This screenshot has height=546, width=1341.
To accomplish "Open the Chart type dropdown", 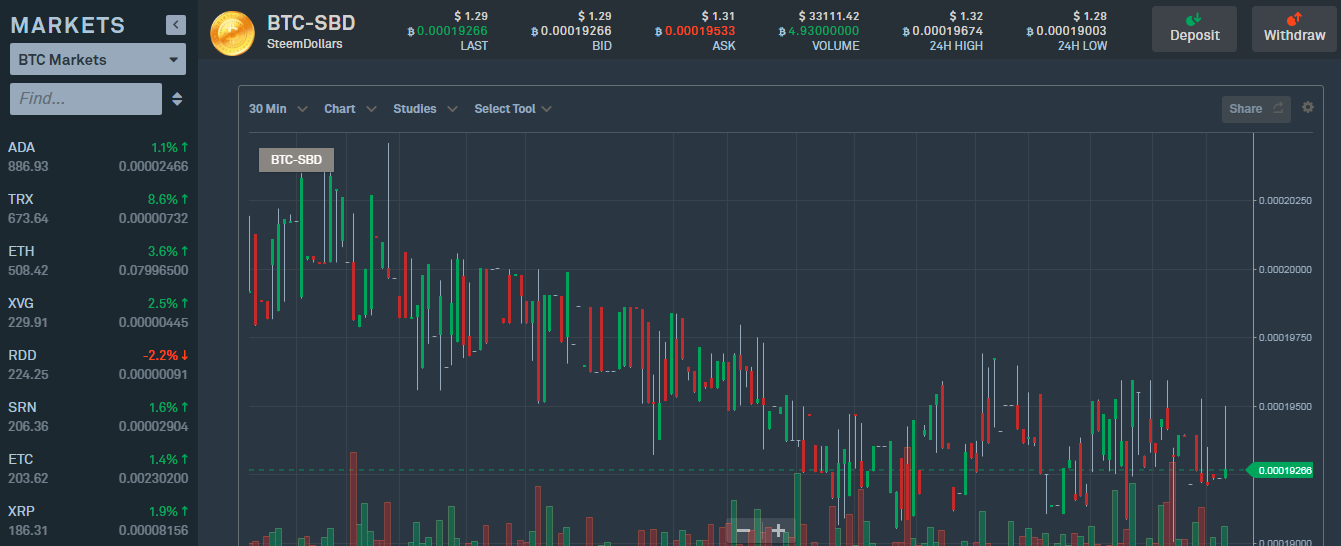I will pos(350,109).
